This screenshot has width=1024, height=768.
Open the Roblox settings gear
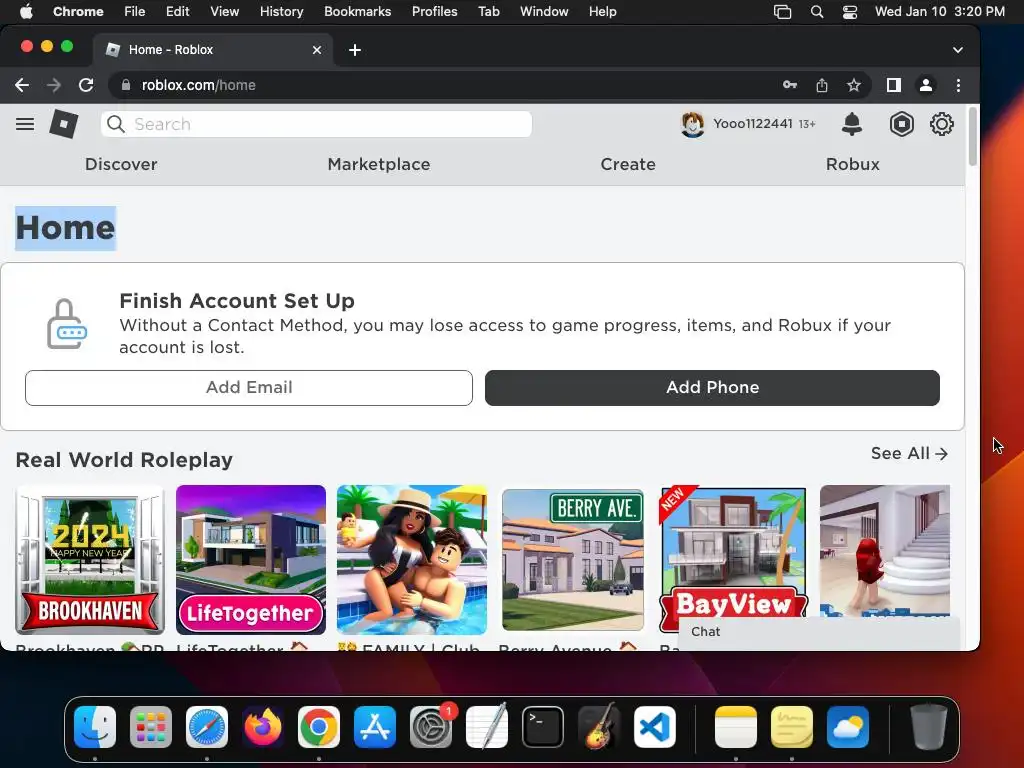pyautogui.click(x=942, y=124)
